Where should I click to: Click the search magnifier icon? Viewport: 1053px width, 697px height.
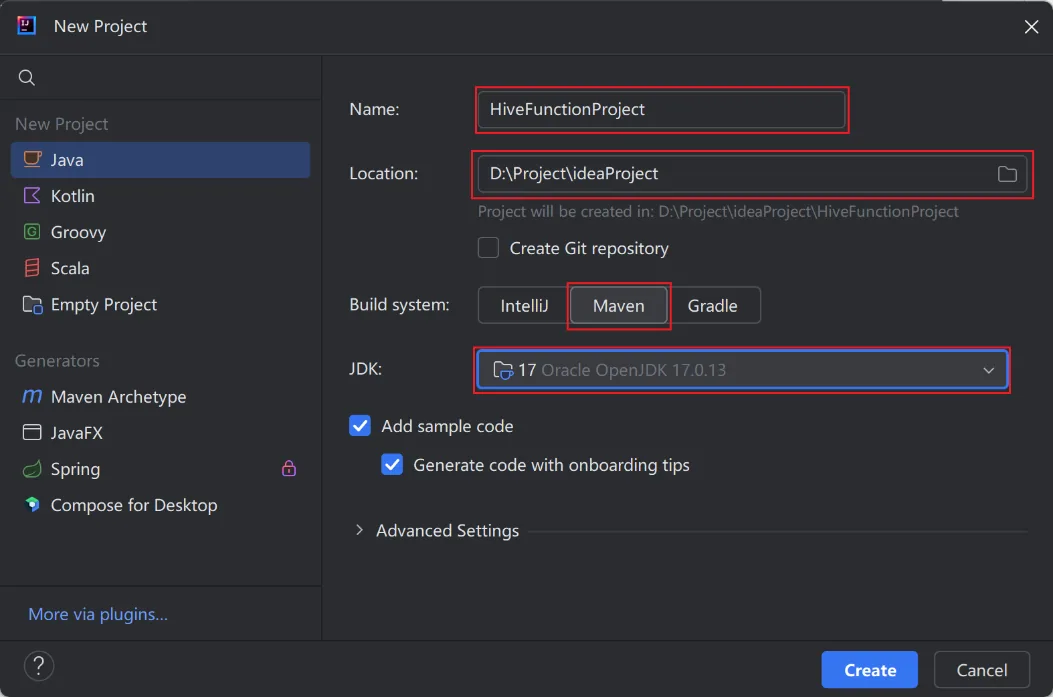tap(26, 77)
